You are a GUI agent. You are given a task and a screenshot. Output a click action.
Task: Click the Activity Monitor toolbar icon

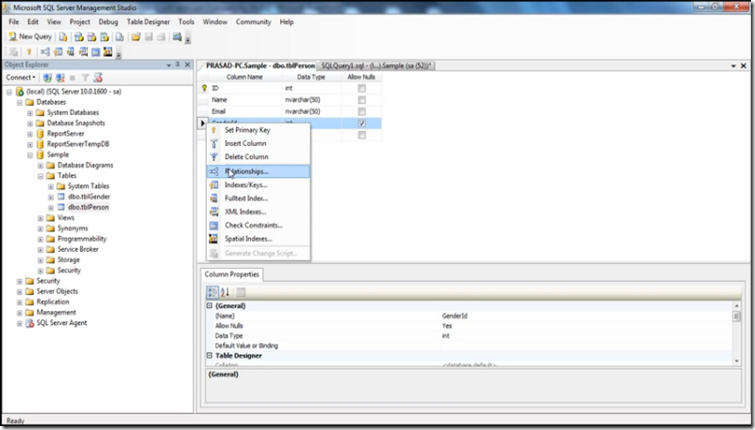(177, 37)
